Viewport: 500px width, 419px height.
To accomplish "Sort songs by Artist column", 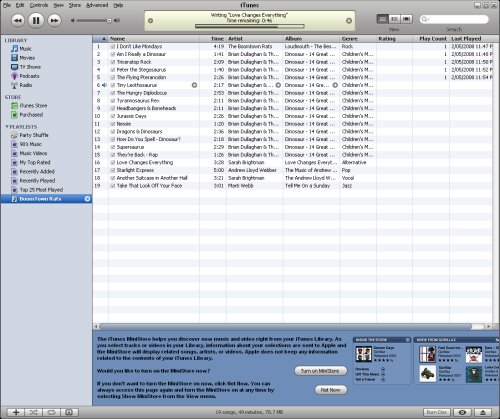I will click(x=255, y=39).
